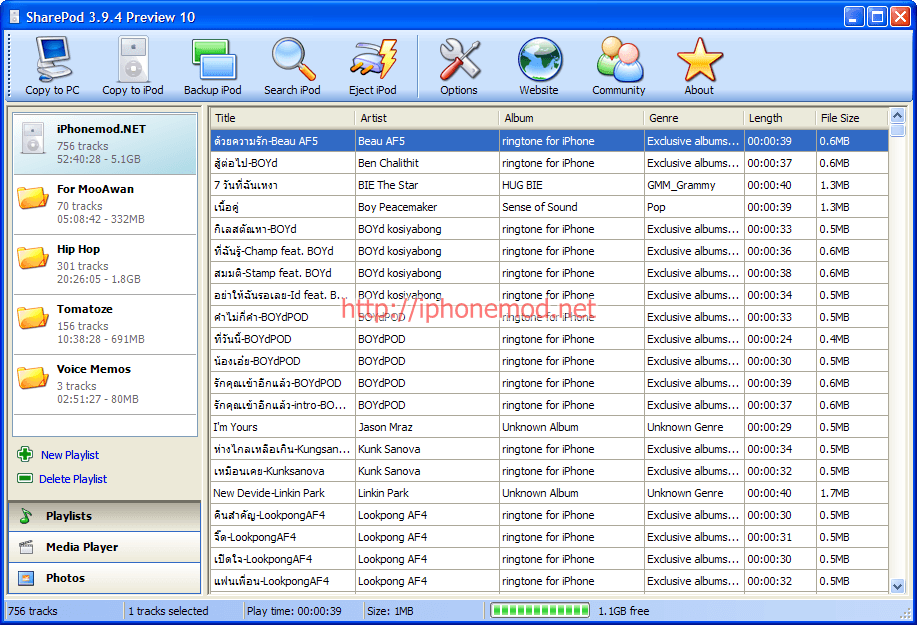The image size is (917, 625).
Task: Sort by the Artist column header
Action: click(x=426, y=118)
